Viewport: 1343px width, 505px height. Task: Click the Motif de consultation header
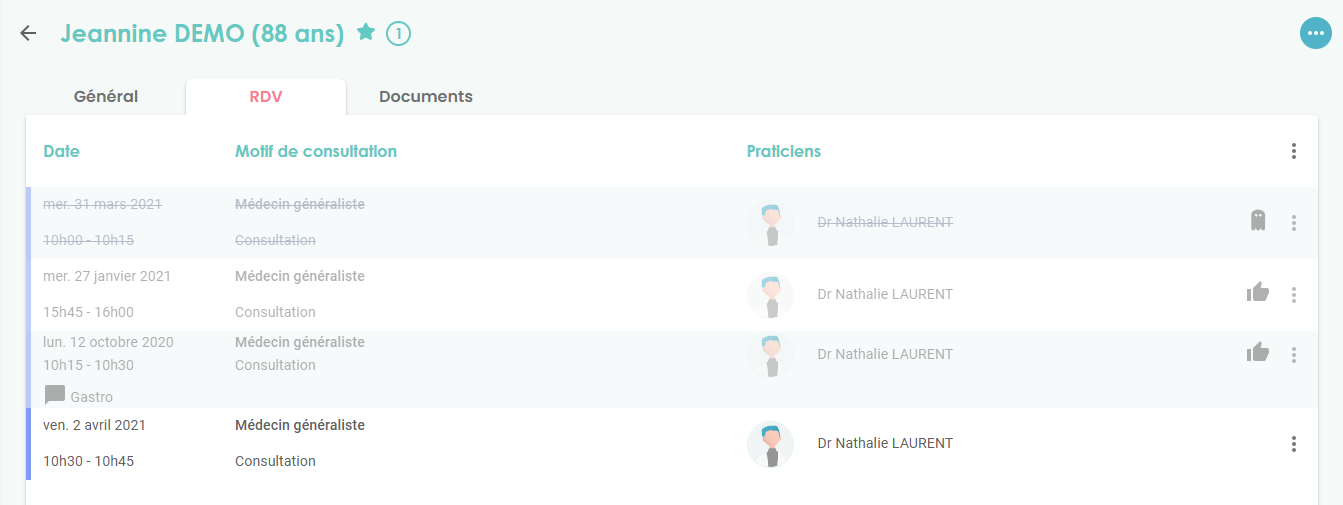(x=316, y=152)
